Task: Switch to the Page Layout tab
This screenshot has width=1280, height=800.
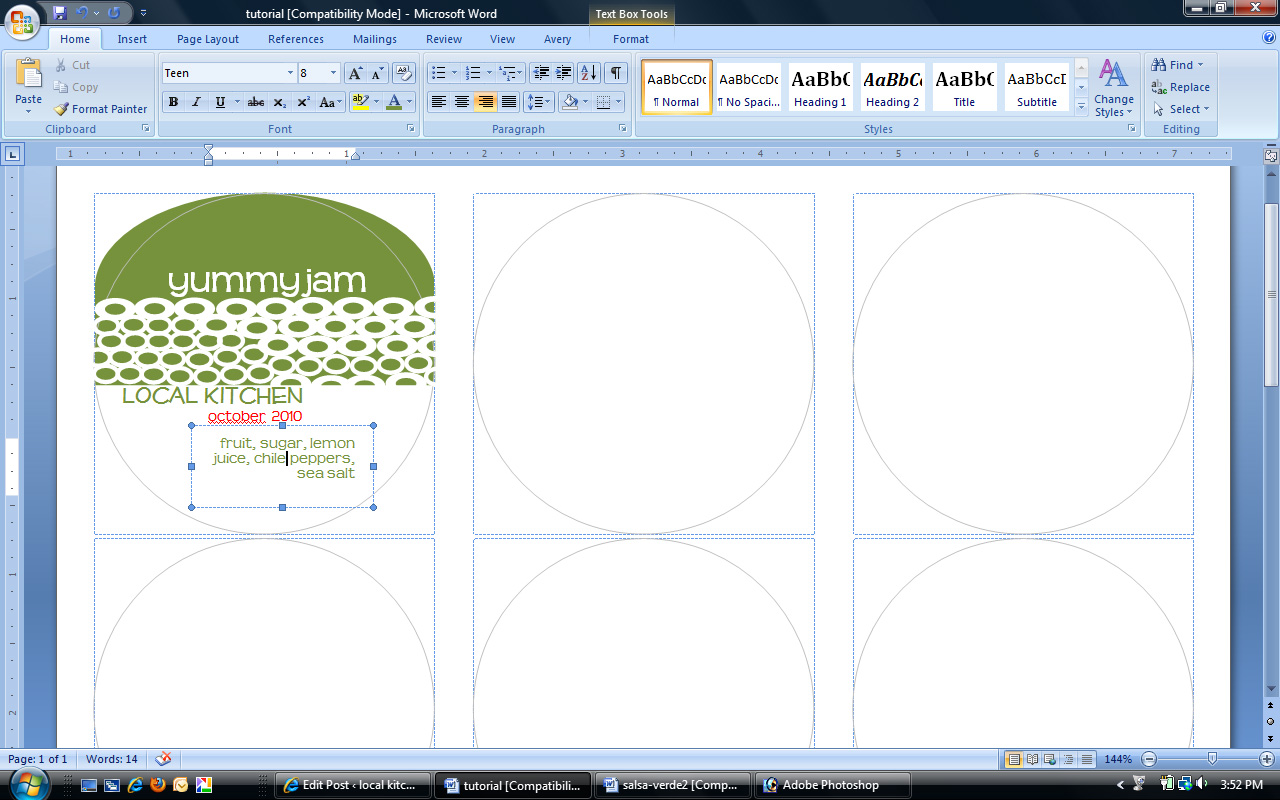Action: [x=208, y=39]
